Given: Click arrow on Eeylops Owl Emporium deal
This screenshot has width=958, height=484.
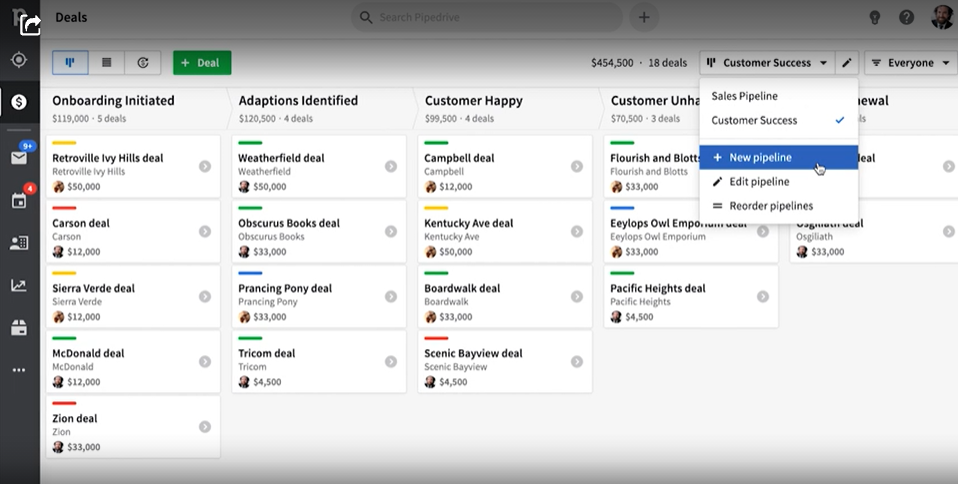Looking at the screenshot, I should point(762,232).
